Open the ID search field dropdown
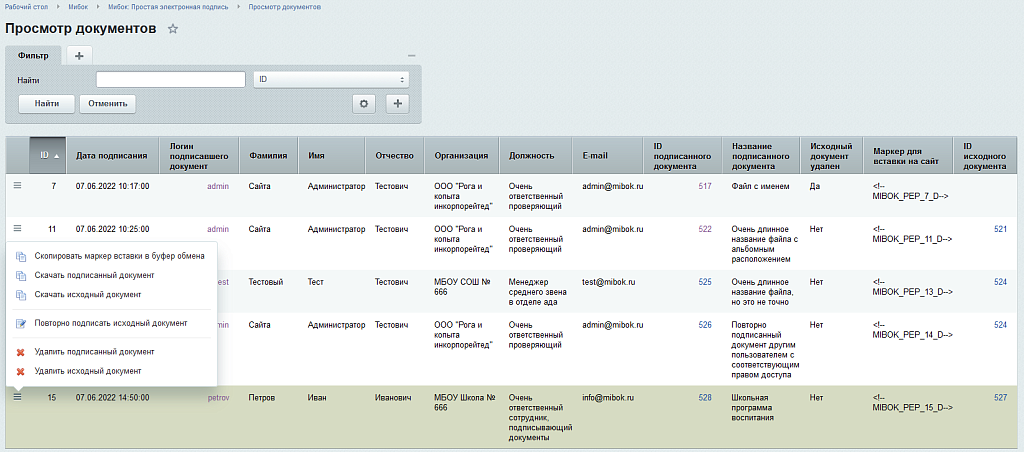Viewport: 1024px width, 452px height. coord(332,79)
